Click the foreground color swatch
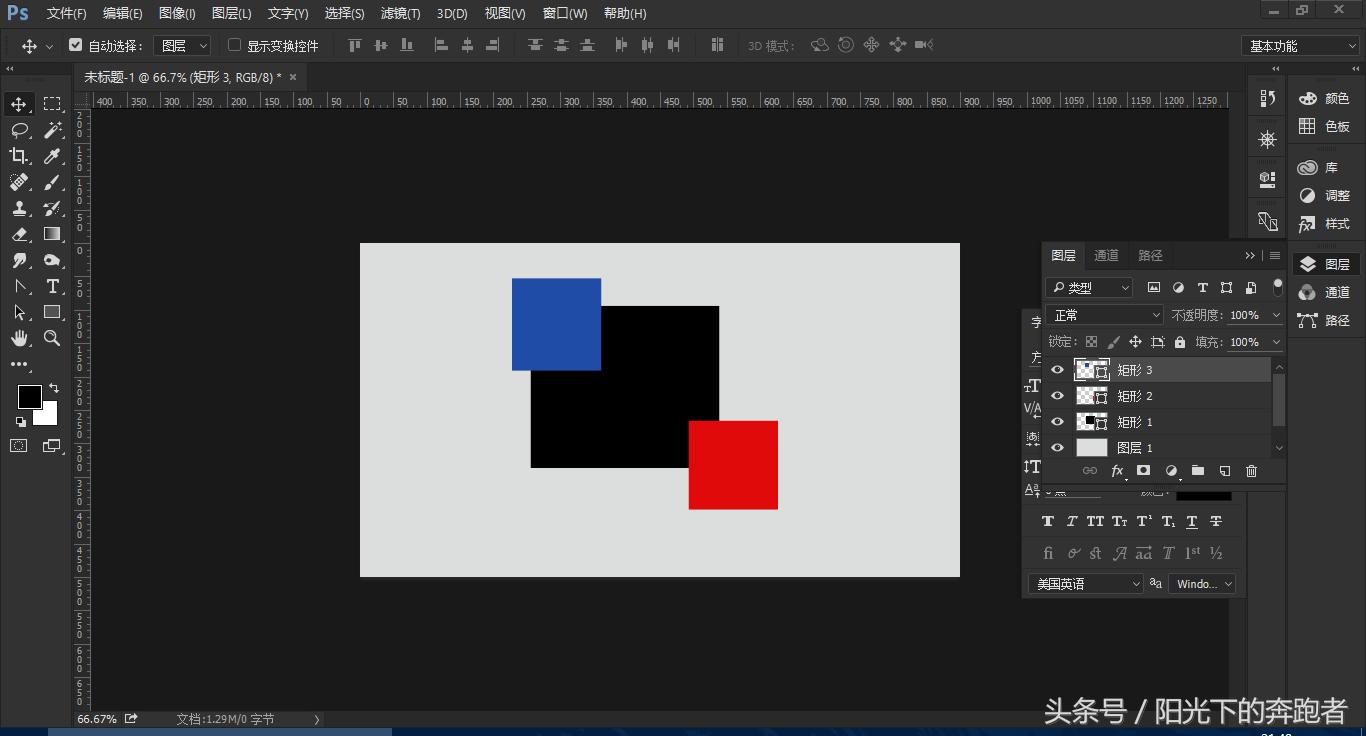 [29, 397]
